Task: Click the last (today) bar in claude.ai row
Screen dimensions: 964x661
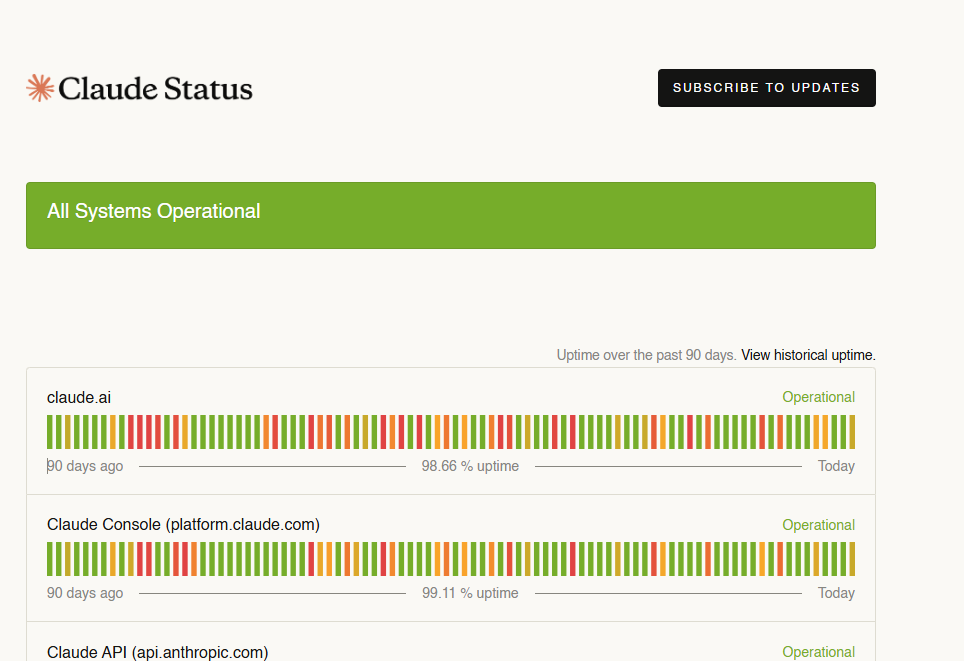Action: pyautogui.click(x=852, y=432)
